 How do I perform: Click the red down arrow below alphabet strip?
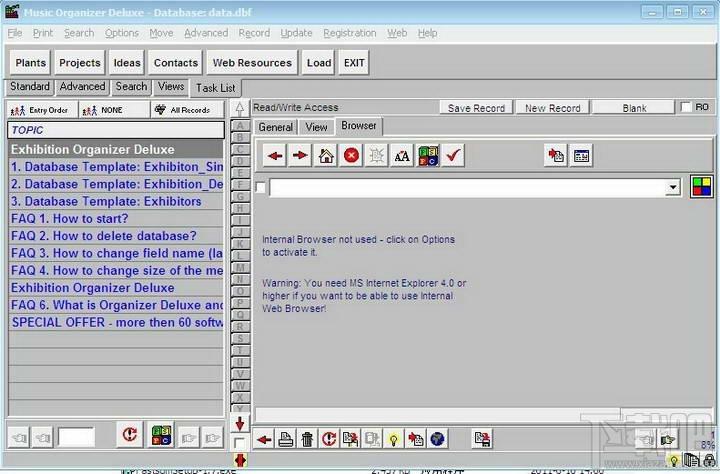click(240, 423)
